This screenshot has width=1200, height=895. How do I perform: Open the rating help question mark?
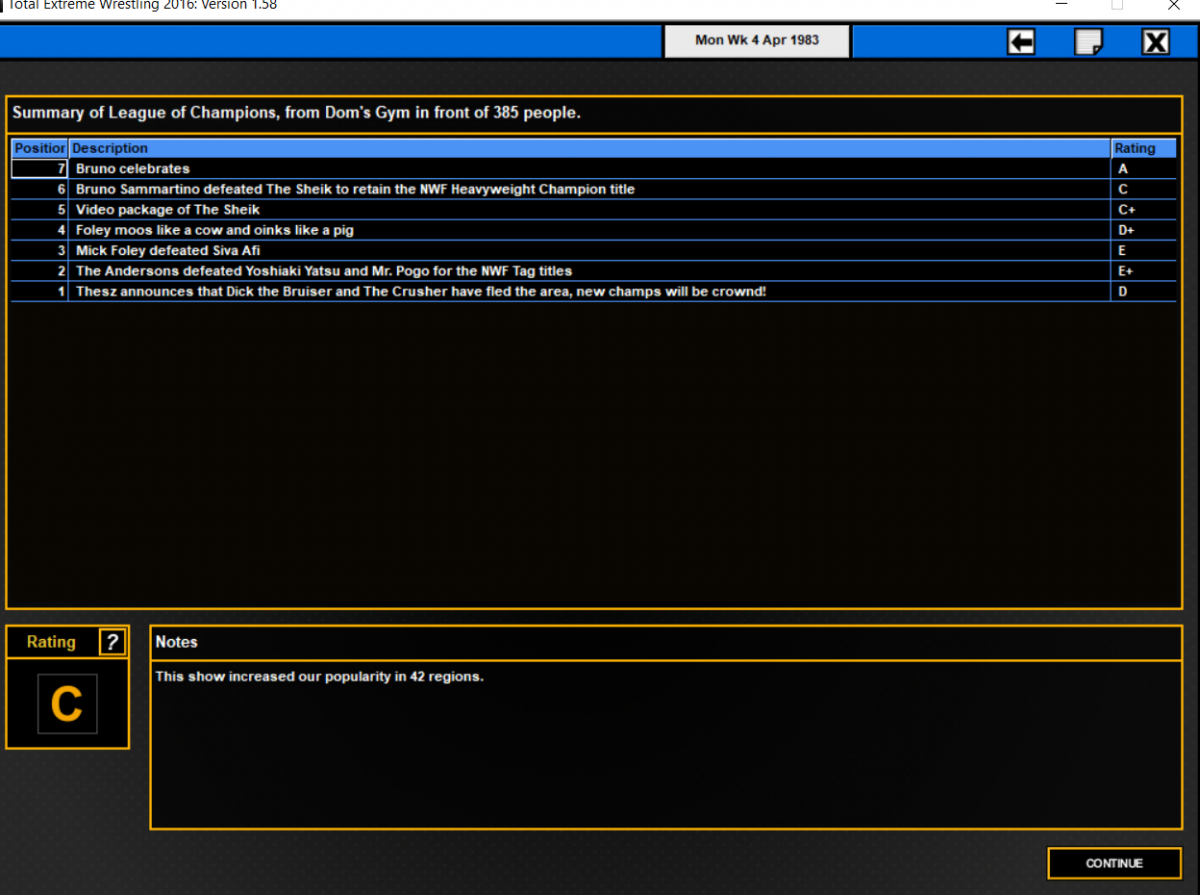point(113,642)
